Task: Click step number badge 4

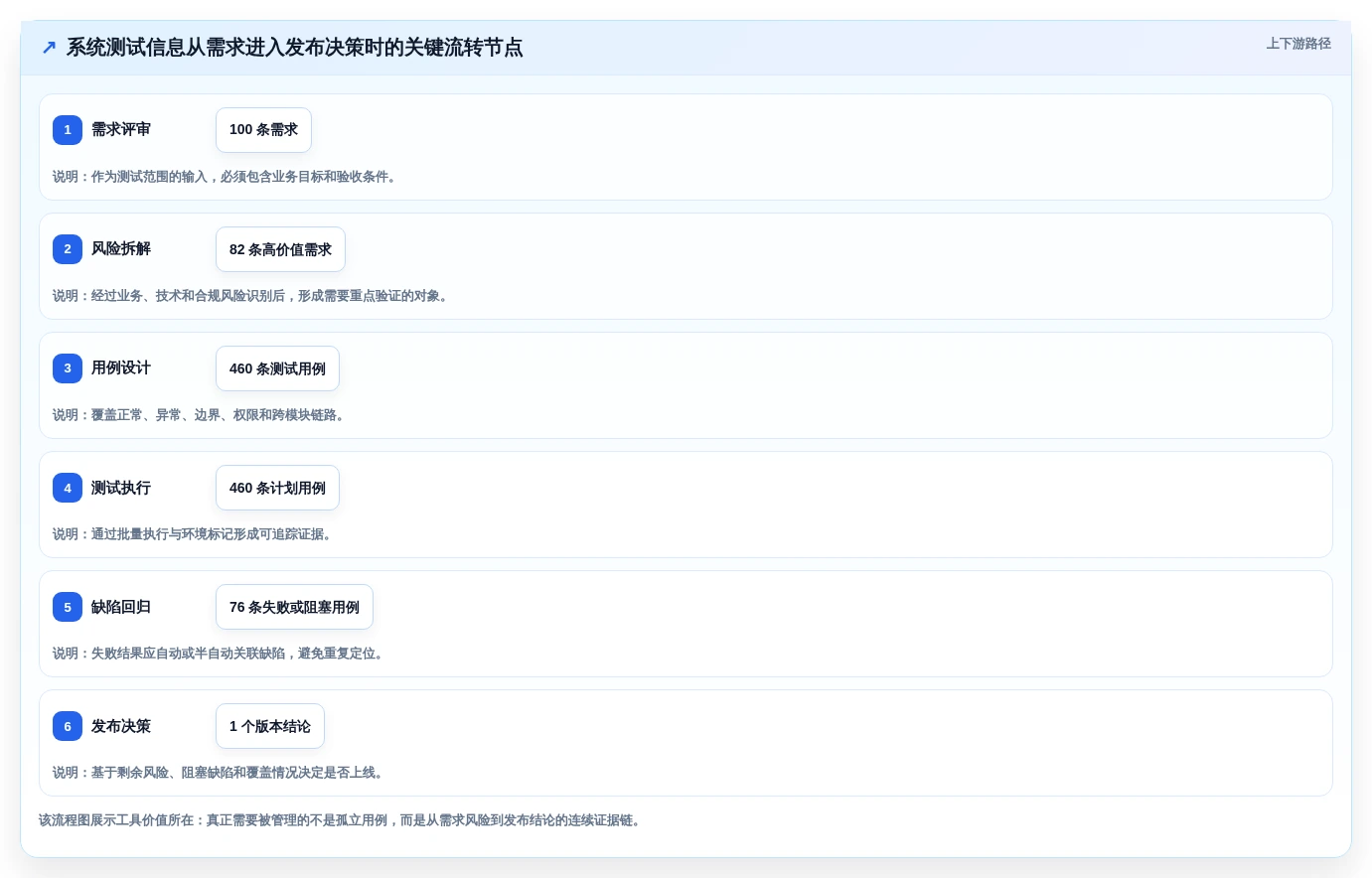Action: tap(68, 488)
